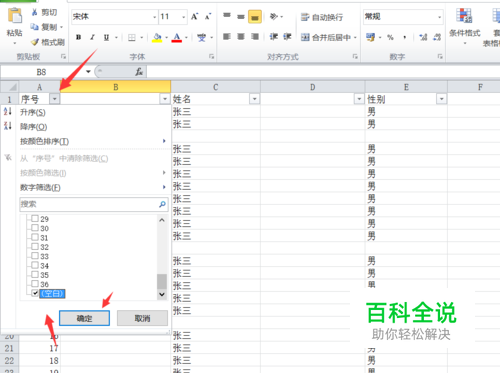Screen dimensions: 500x373
Task: Check the box for 35
Action: tap(35, 275)
